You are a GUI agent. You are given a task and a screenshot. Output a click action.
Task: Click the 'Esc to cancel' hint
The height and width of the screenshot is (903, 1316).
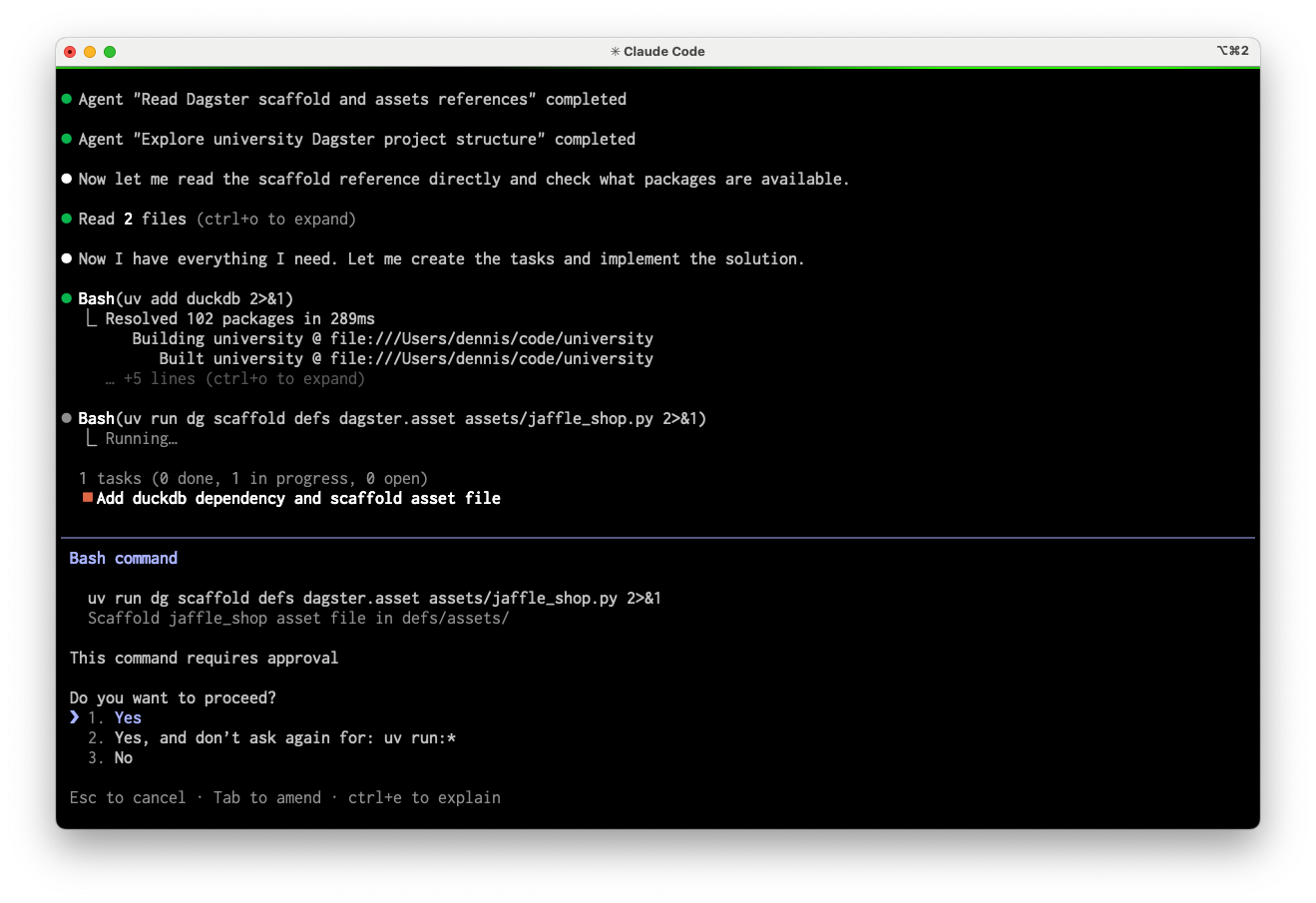(128, 797)
